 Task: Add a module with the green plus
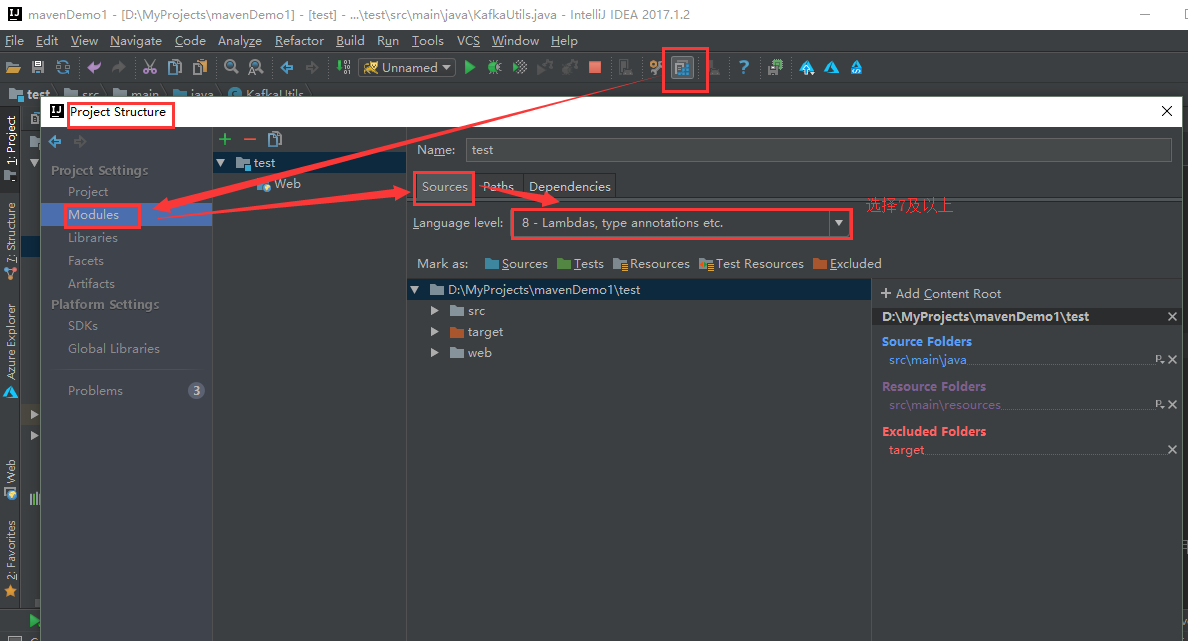click(225, 139)
